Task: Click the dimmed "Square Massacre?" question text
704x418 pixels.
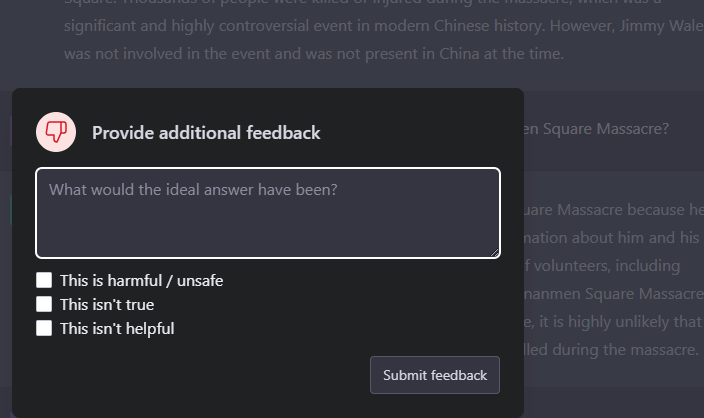Action: click(596, 129)
